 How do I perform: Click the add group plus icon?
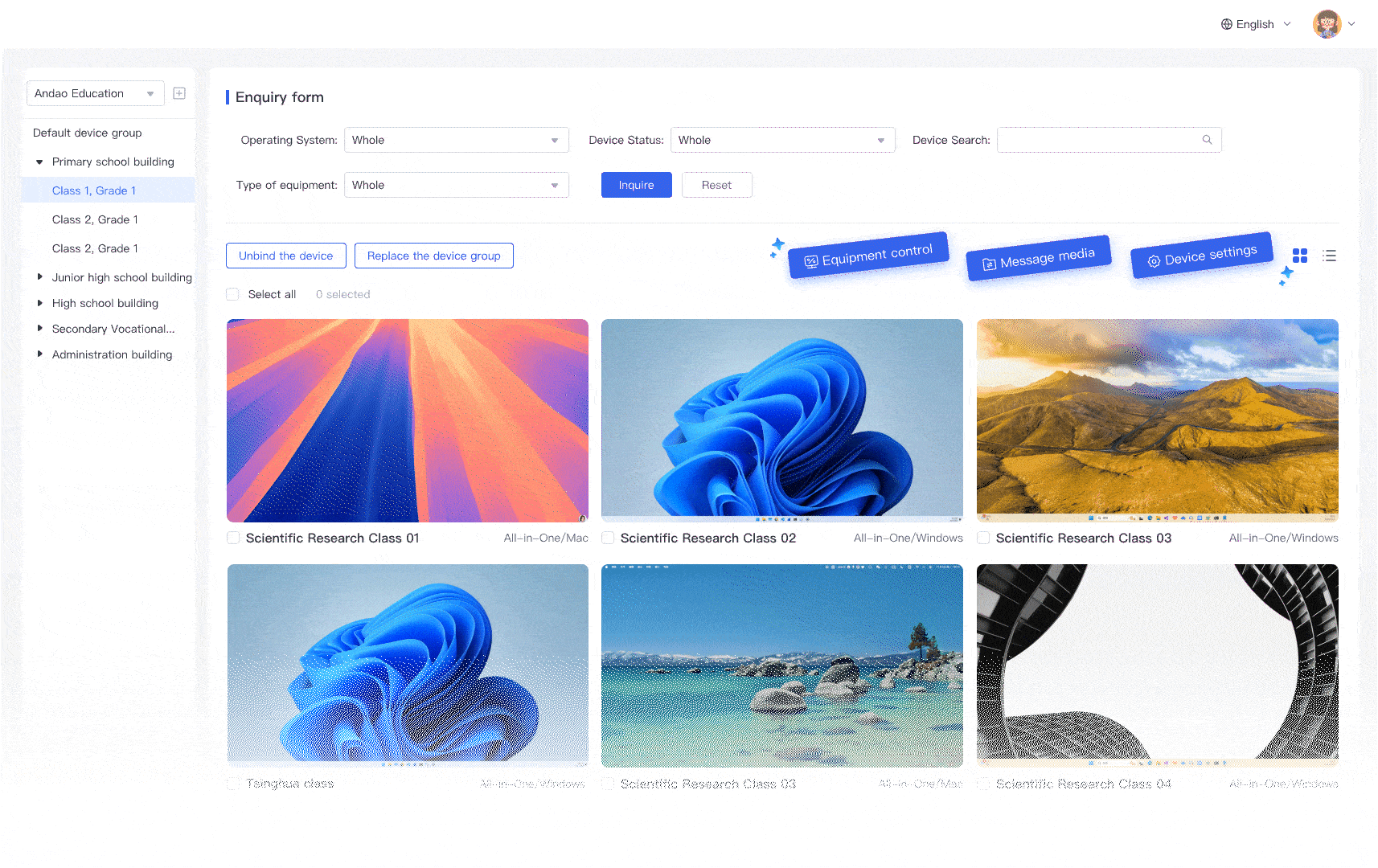179,93
